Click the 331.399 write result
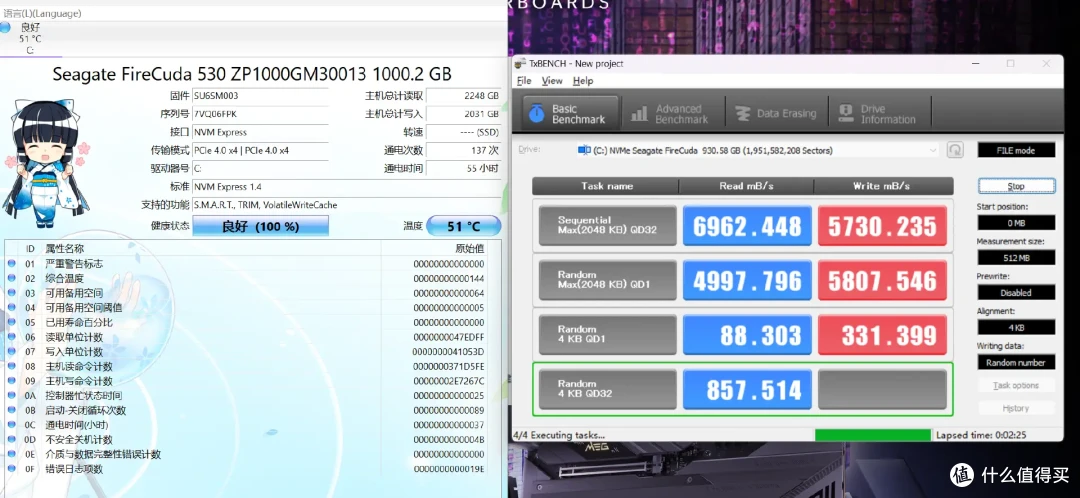This screenshot has height=498, width=1080. (x=882, y=334)
